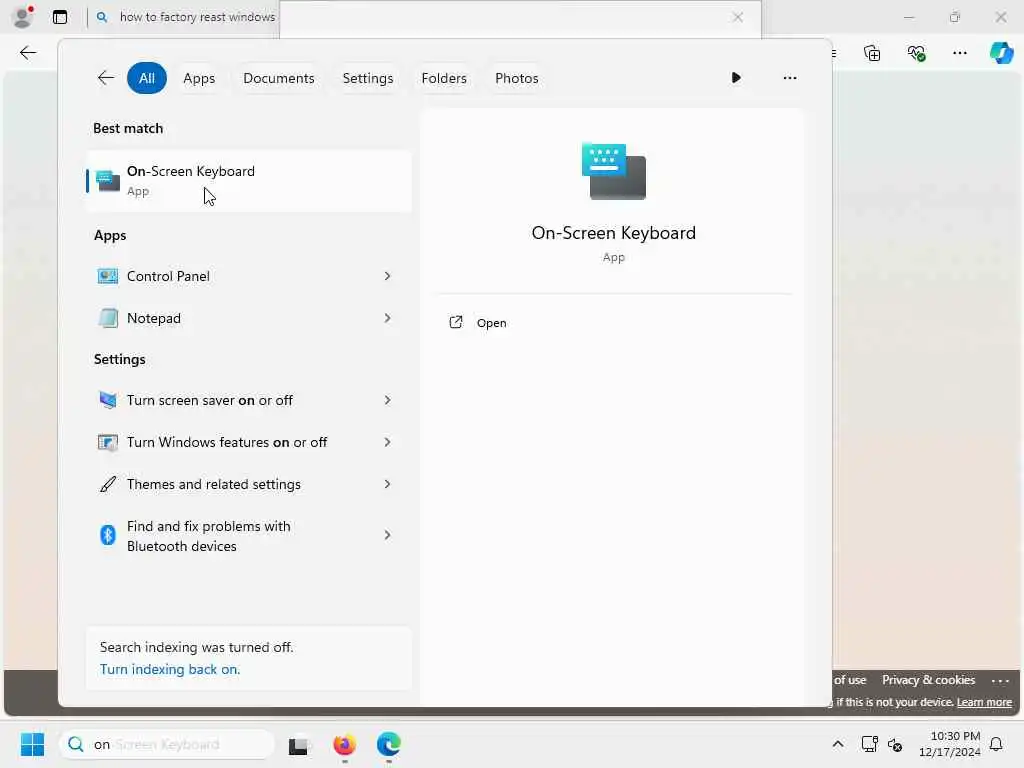
Task: Open Edge Browser essentials heart icon
Action: (x=916, y=53)
